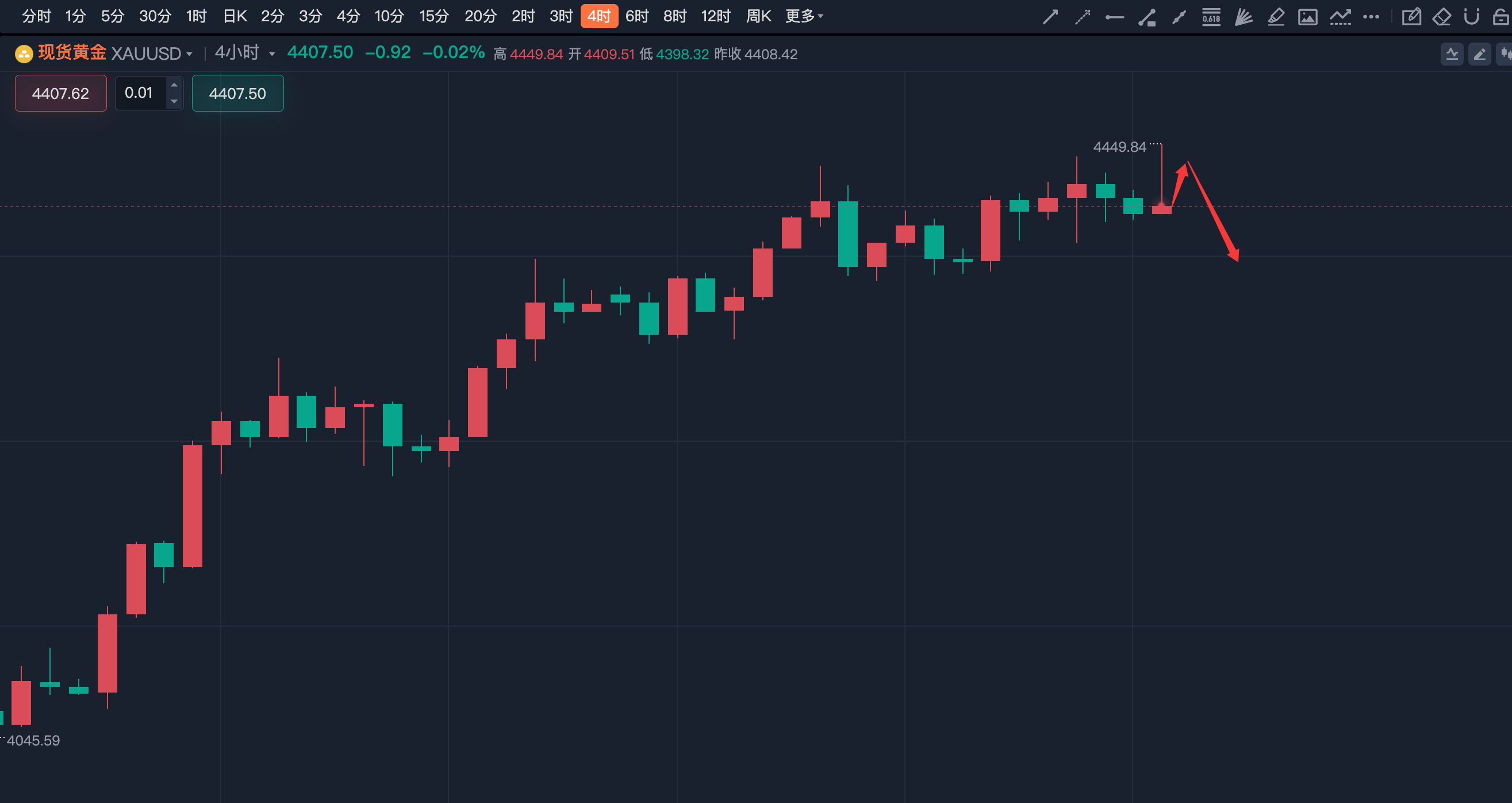Pick the highlighter marker tool
1512x803 pixels.
click(x=1276, y=17)
